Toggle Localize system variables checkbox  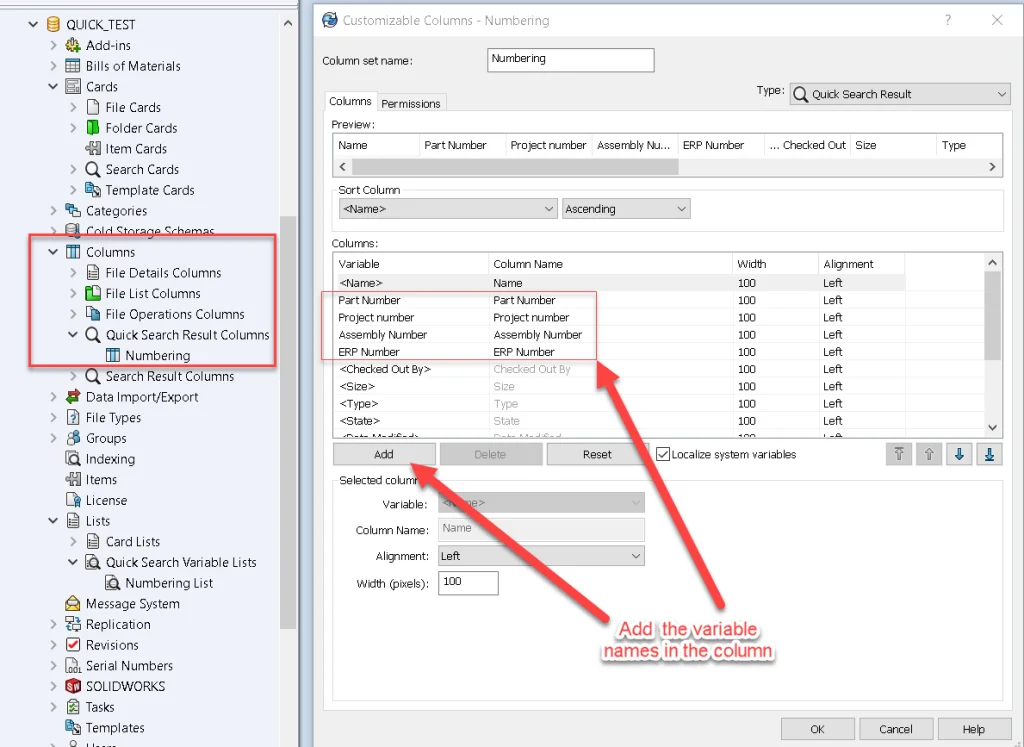(663, 454)
